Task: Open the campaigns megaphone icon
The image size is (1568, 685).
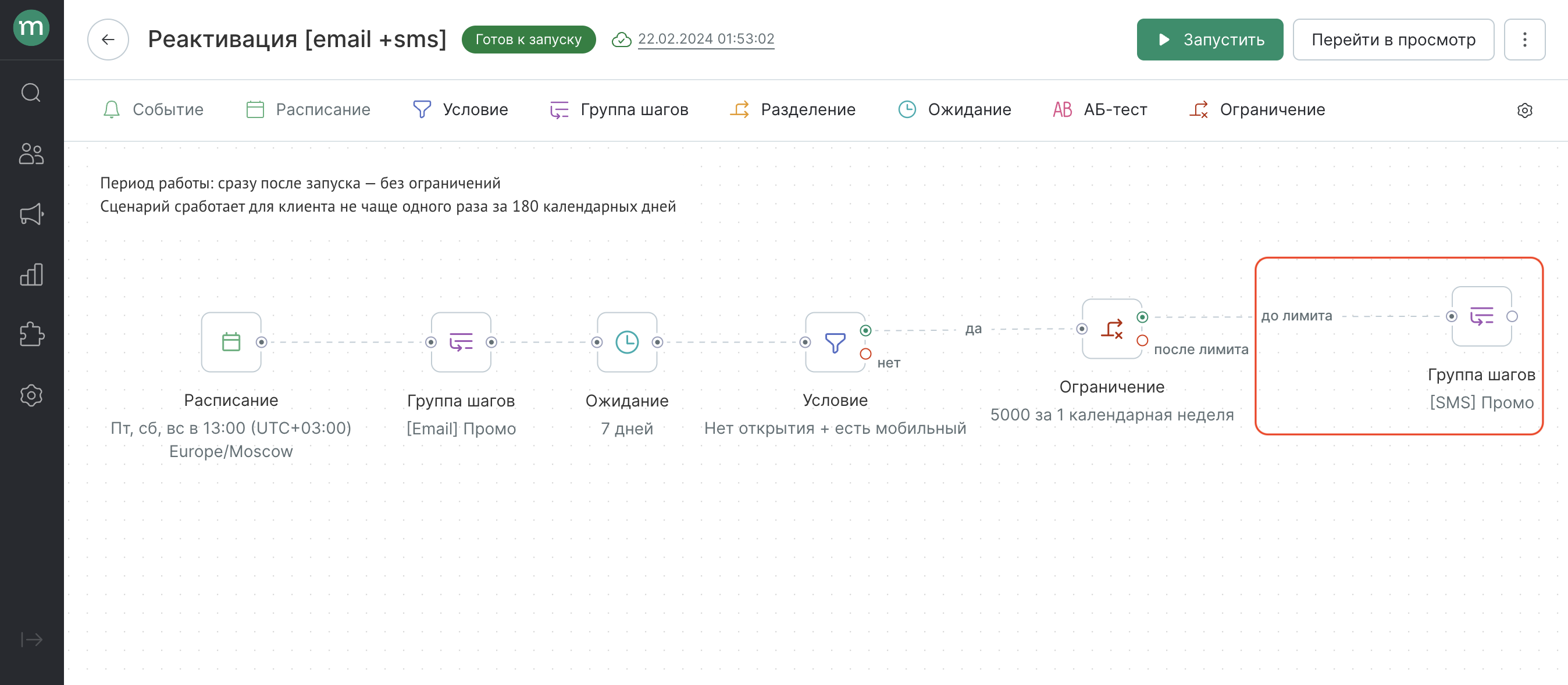Action: (31, 214)
